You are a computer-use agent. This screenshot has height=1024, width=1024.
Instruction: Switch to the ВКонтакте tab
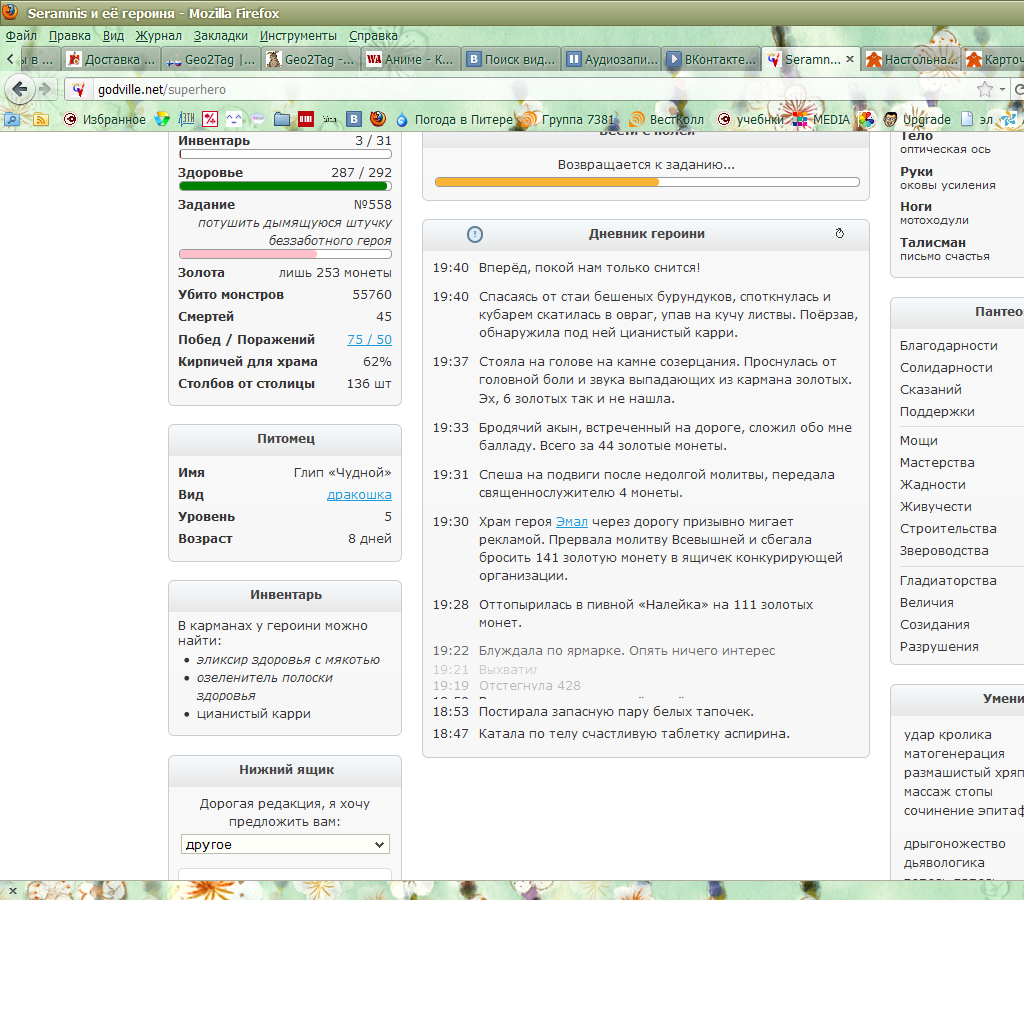tap(712, 59)
